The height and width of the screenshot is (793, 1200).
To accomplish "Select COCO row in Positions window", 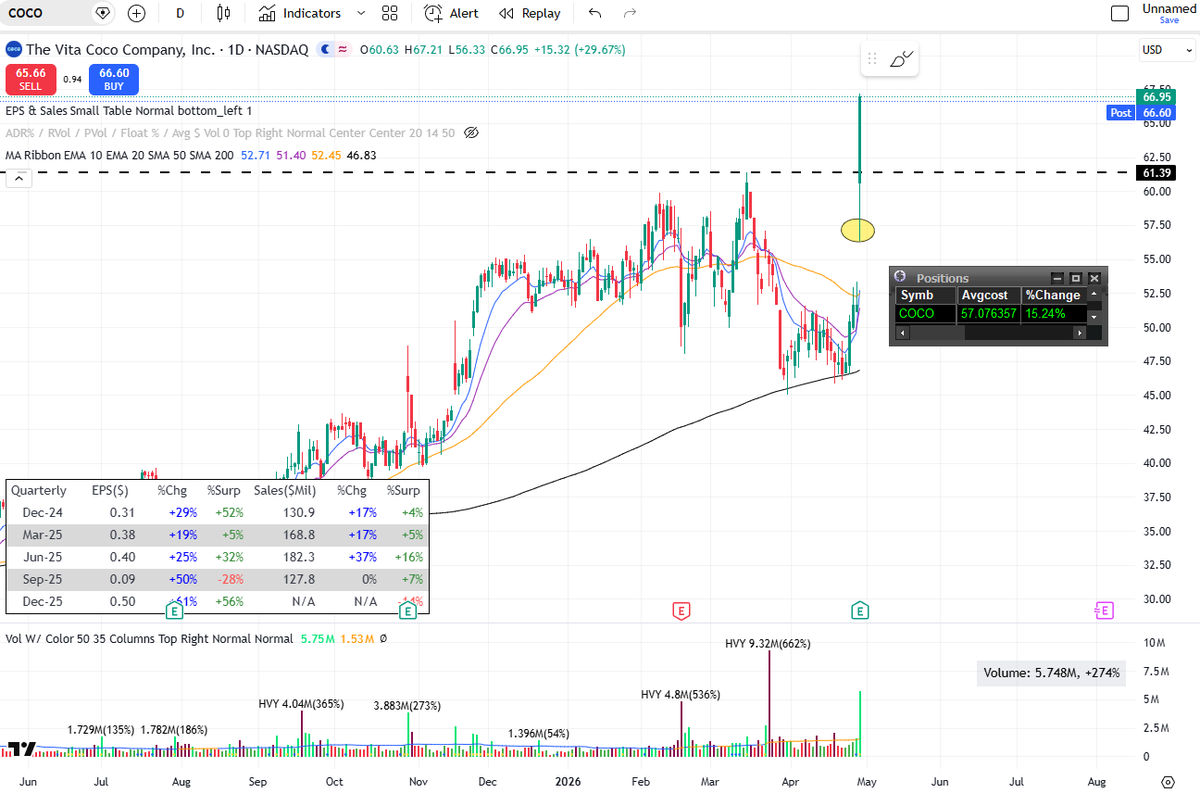I will tap(990, 313).
